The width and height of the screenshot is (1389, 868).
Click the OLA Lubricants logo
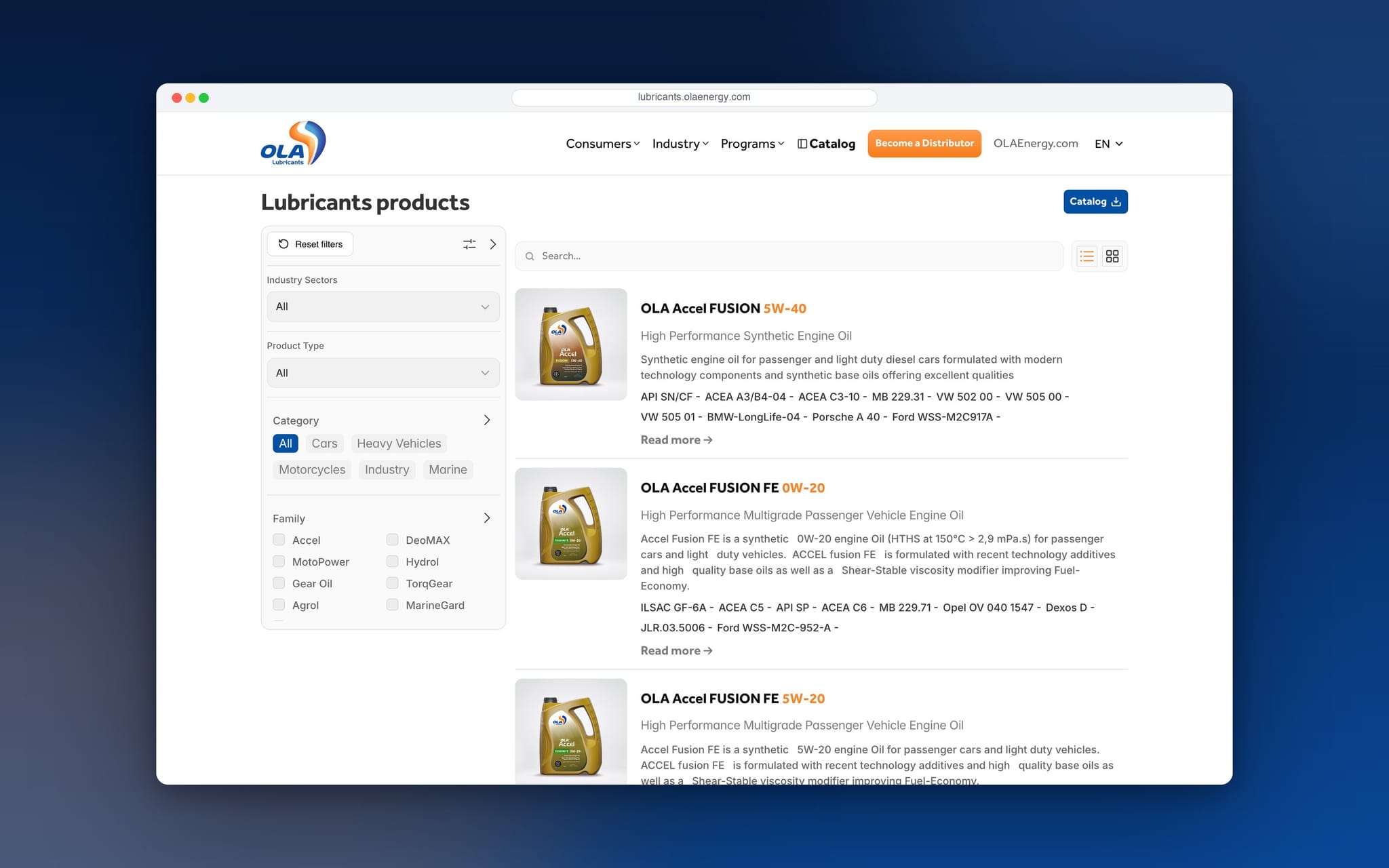[293, 143]
